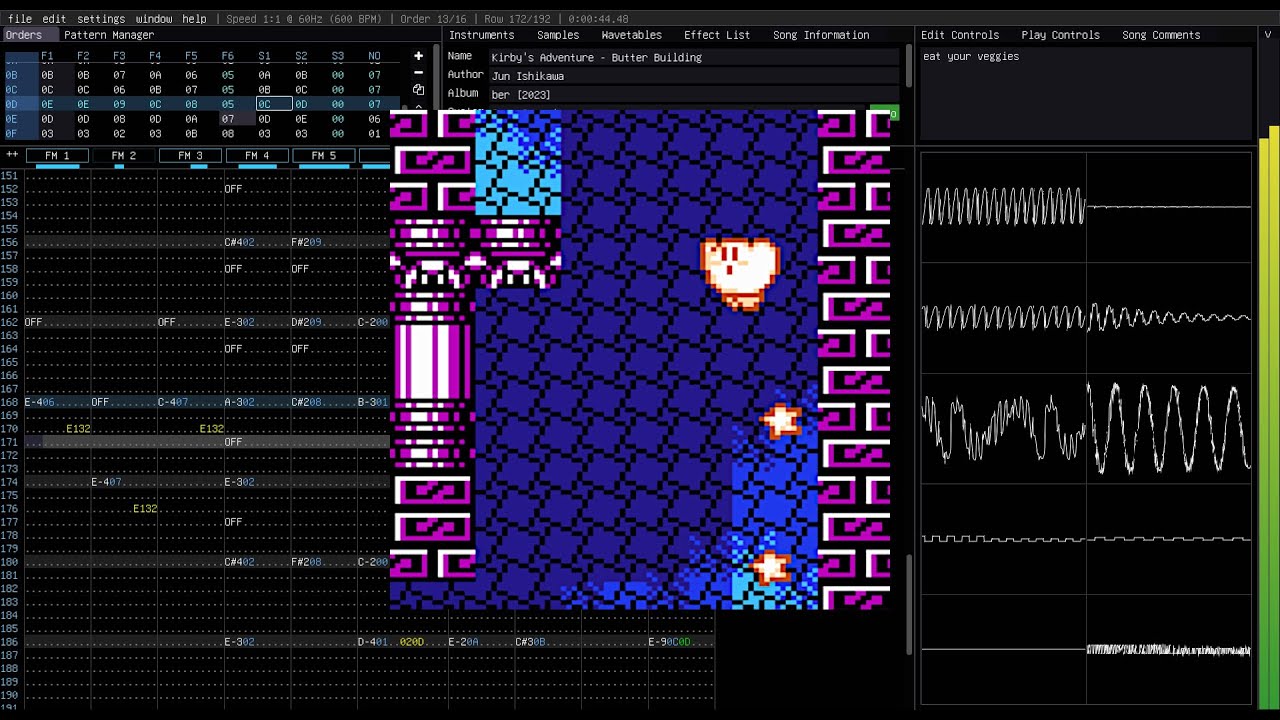Select note D-401 on row 186
The image size is (1280, 720).
point(372,642)
